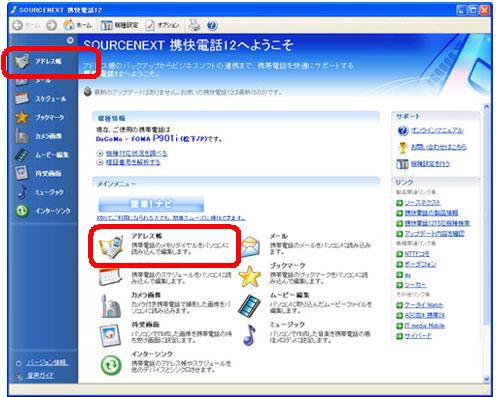Click the vertical scrollbar thumb of the content area
The height and width of the screenshot is (397, 500).
[486, 217]
